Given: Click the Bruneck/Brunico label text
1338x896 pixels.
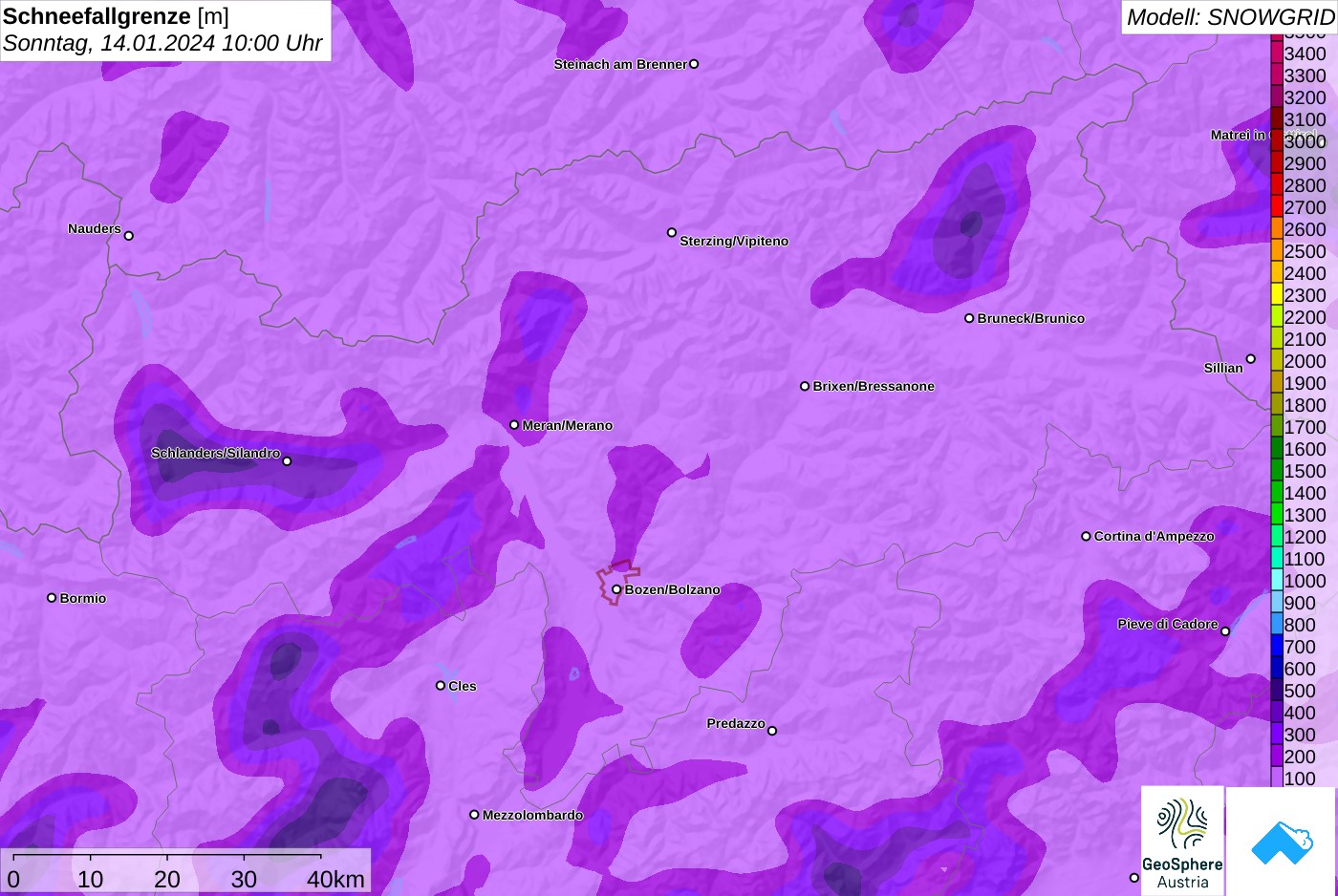Looking at the screenshot, I should click(x=1031, y=318).
